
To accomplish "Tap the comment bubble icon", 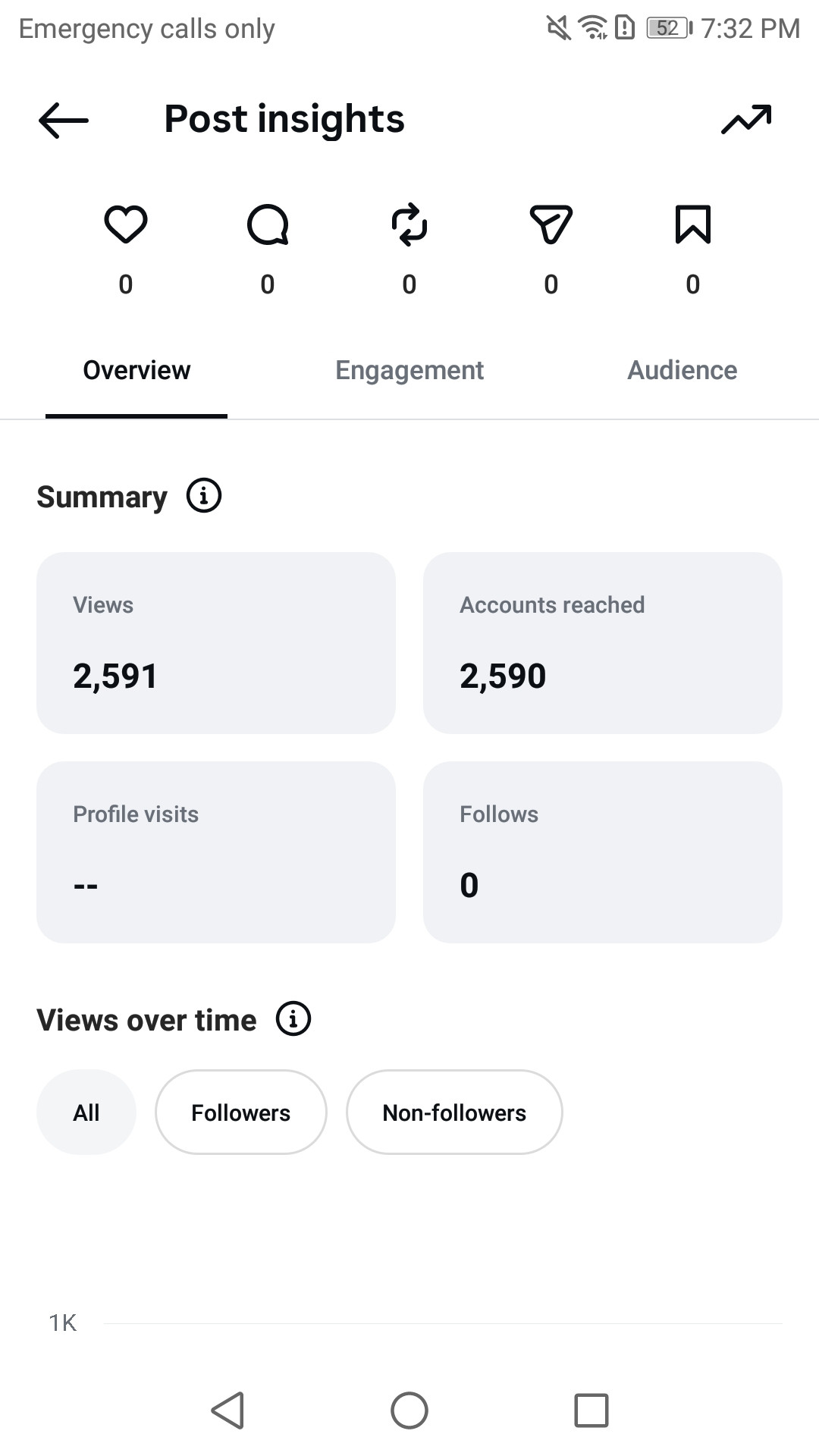I will (268, 224).
